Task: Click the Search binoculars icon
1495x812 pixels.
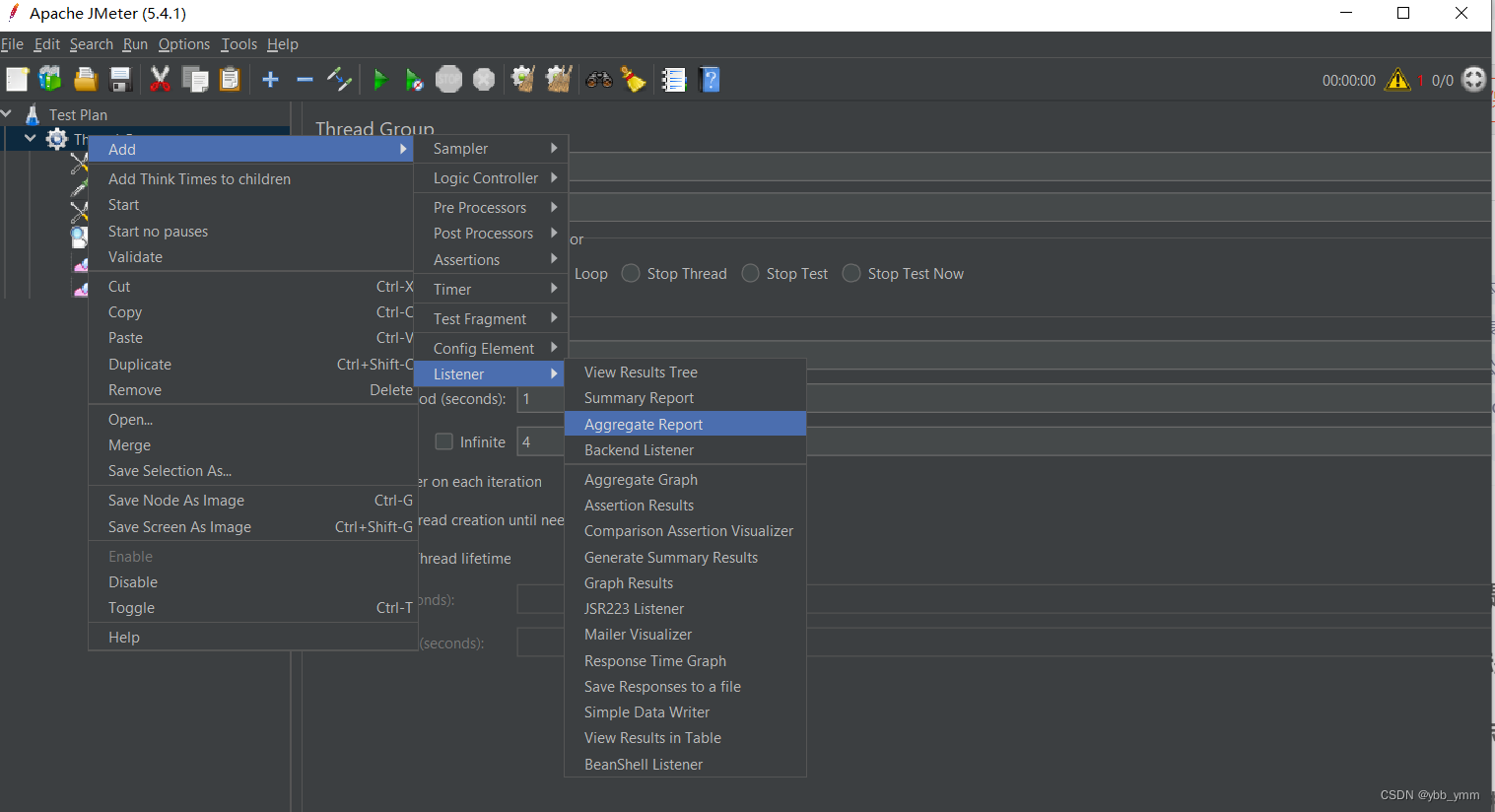Action: 599,79
